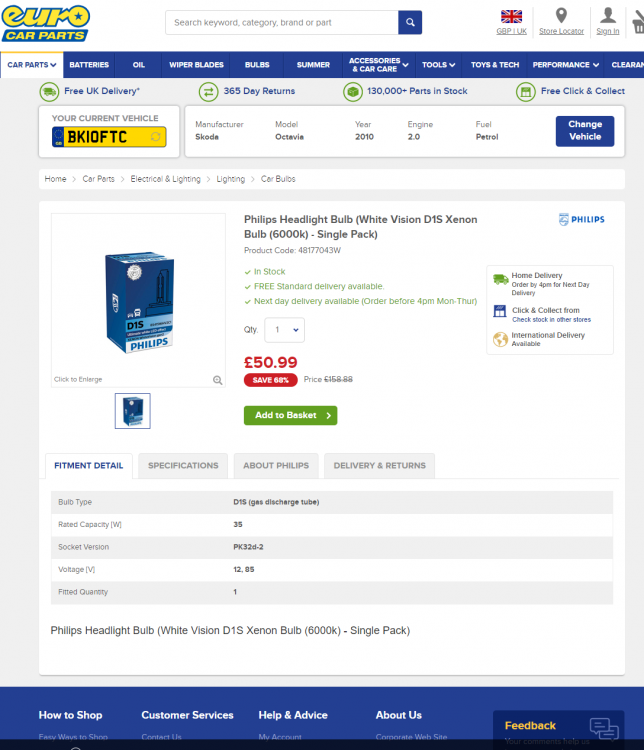The width and height of the screenshot is (644, 750).
Task: Click the My Account footer link
Action: tap(280, 738)
